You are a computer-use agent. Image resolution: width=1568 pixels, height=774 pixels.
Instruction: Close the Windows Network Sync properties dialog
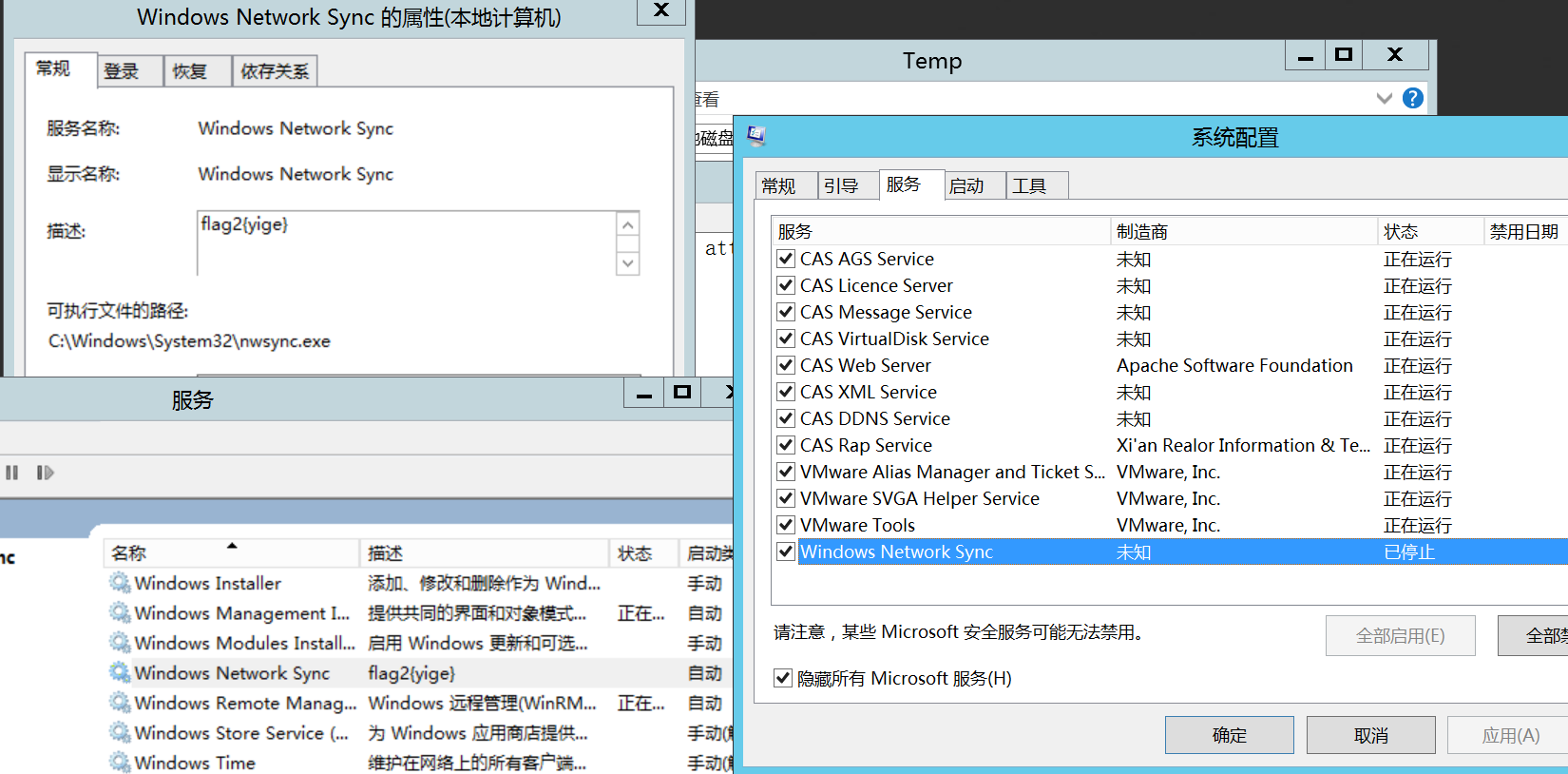pyautogui.click(x=661, y=11)
